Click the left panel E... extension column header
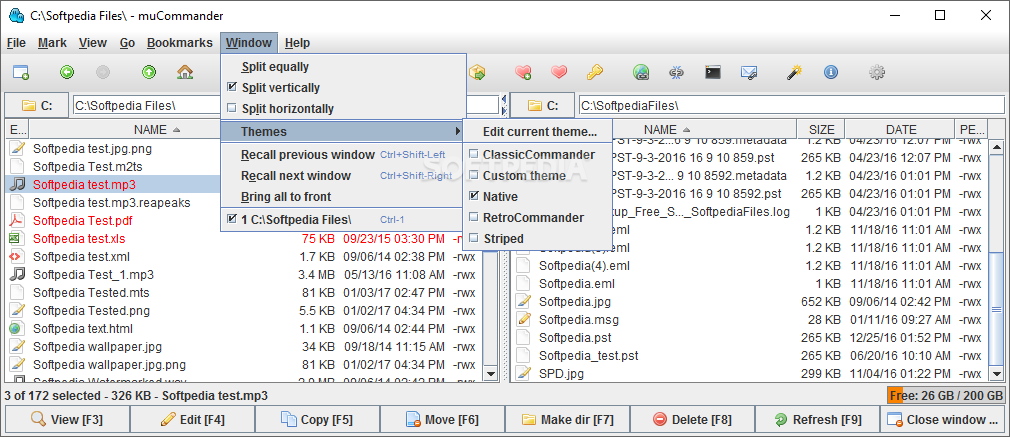 17,130
